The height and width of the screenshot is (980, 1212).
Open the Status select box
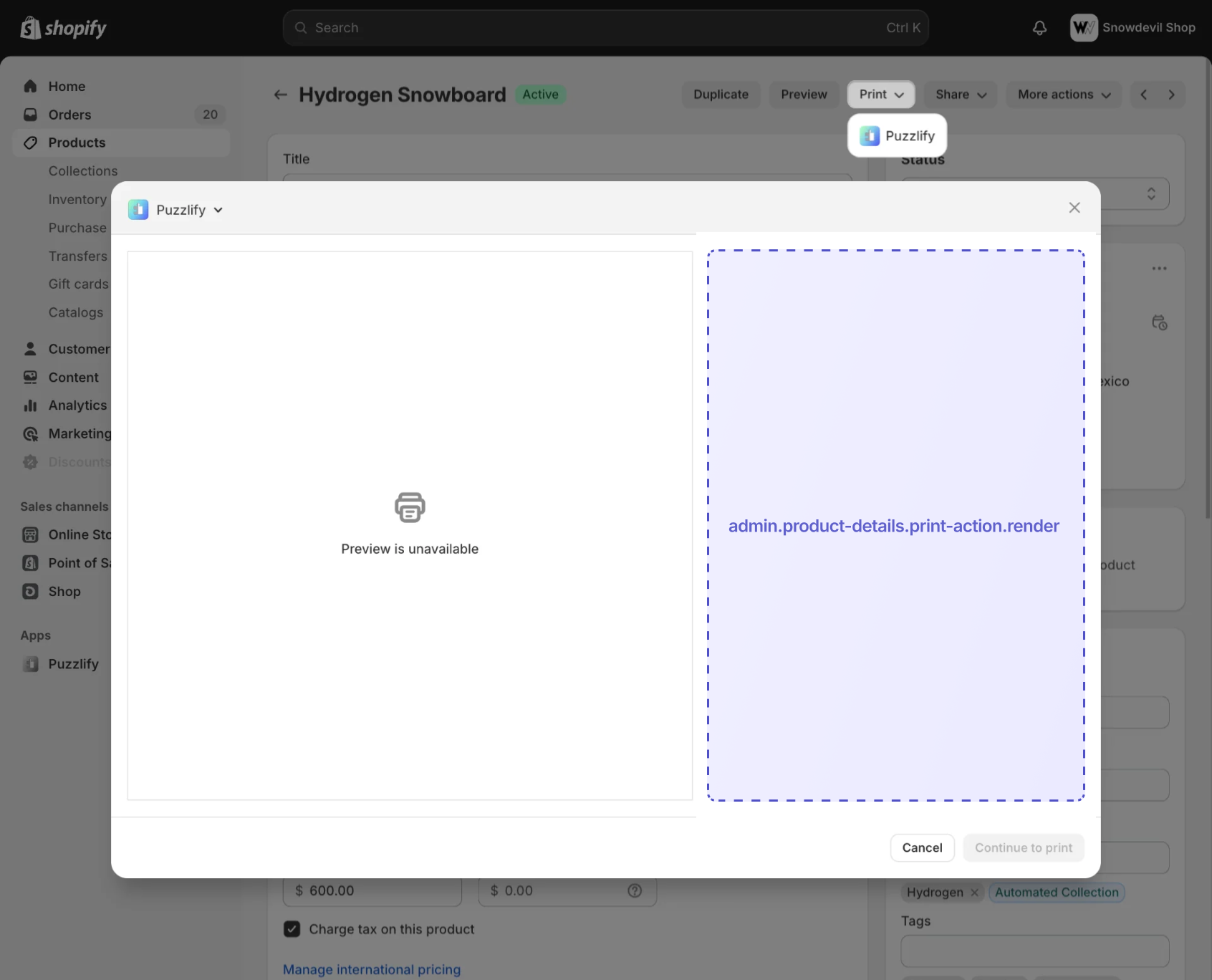1035,193
